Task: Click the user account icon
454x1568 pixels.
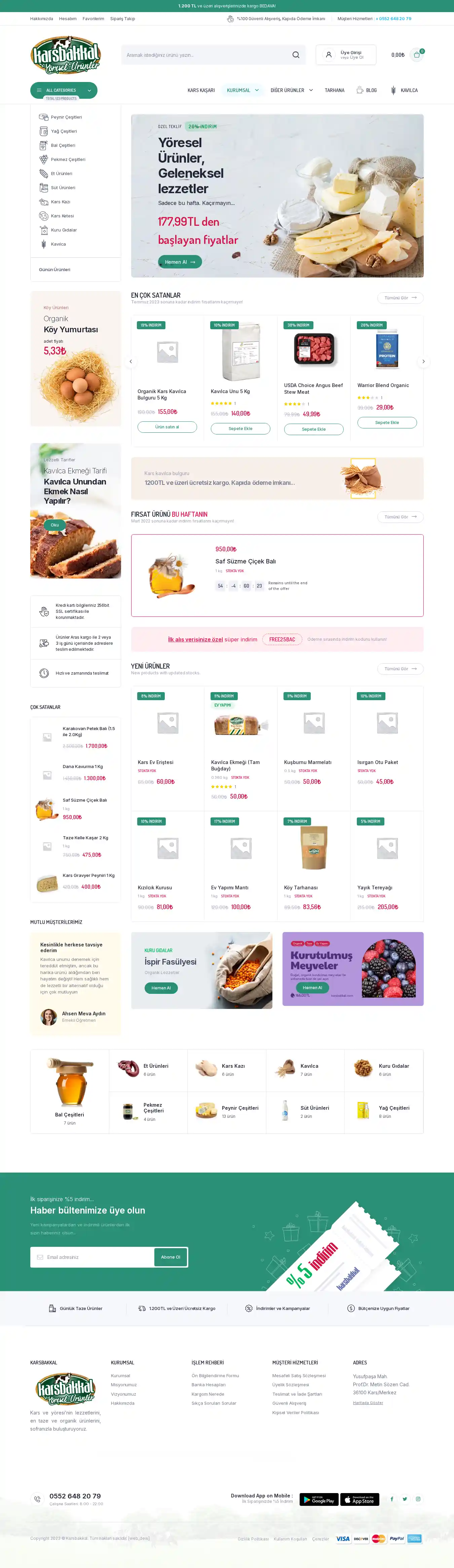Action: point(329,55)
